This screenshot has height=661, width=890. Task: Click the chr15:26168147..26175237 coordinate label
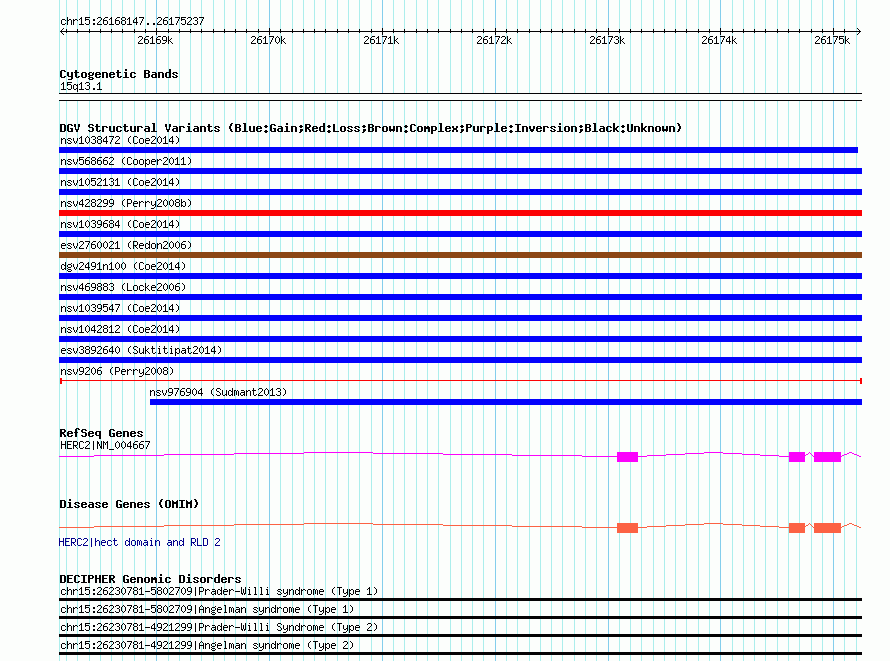click(x=132, y=22)
